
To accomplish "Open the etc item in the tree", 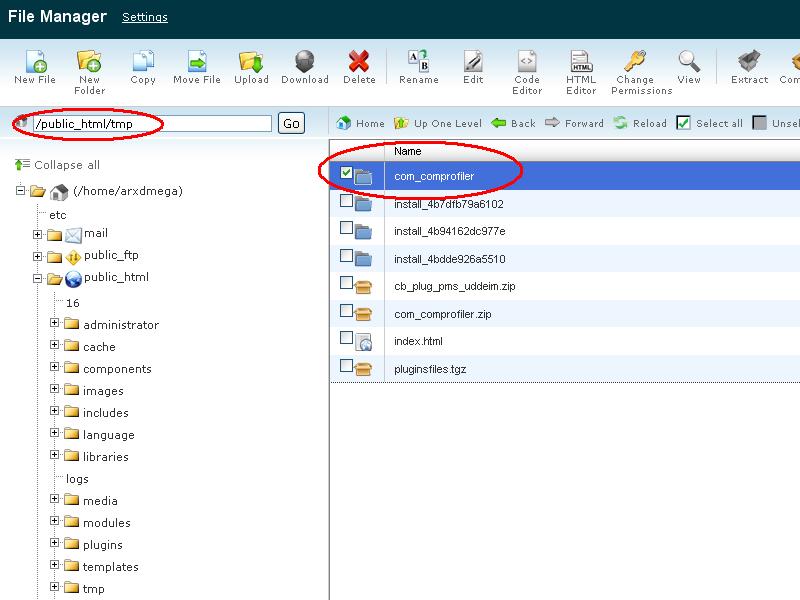I will tap(58, 215).
